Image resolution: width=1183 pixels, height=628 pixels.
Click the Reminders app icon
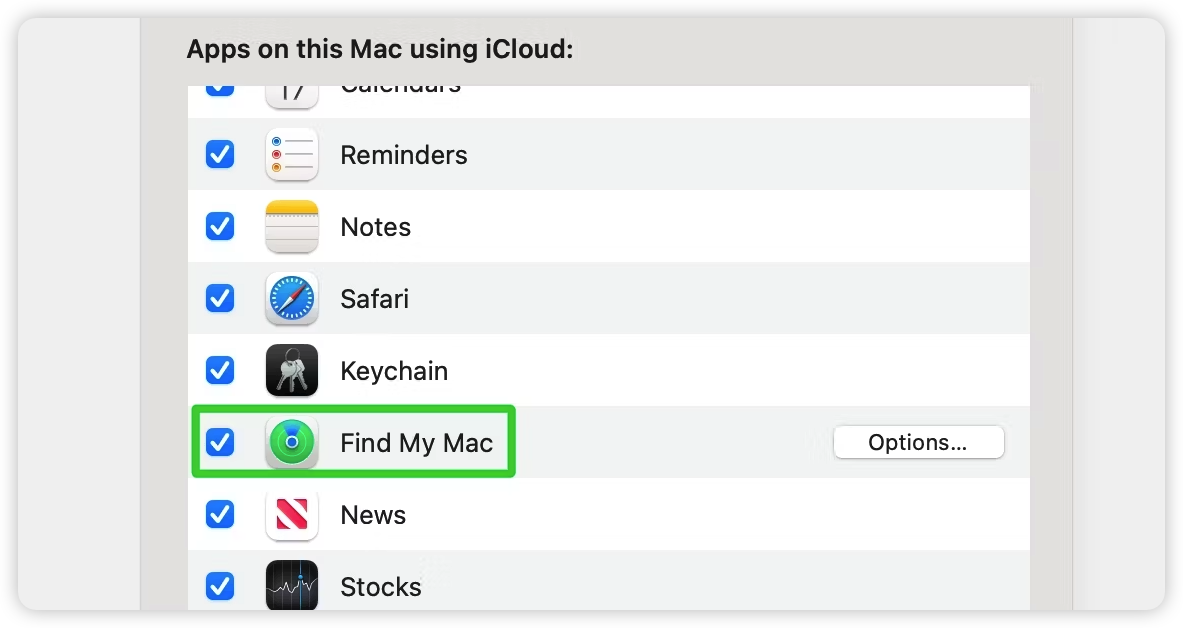(292, 155)
